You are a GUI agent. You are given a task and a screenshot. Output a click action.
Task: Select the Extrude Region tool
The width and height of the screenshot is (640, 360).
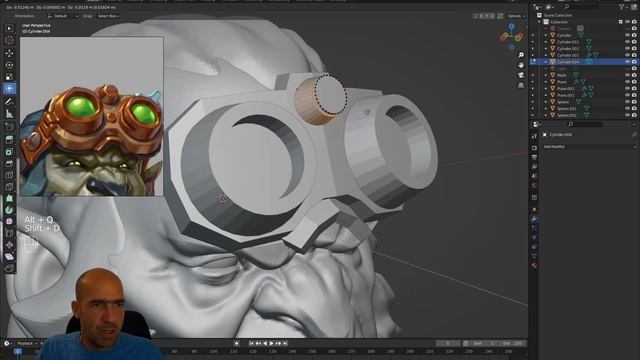[x=9, y=140]
